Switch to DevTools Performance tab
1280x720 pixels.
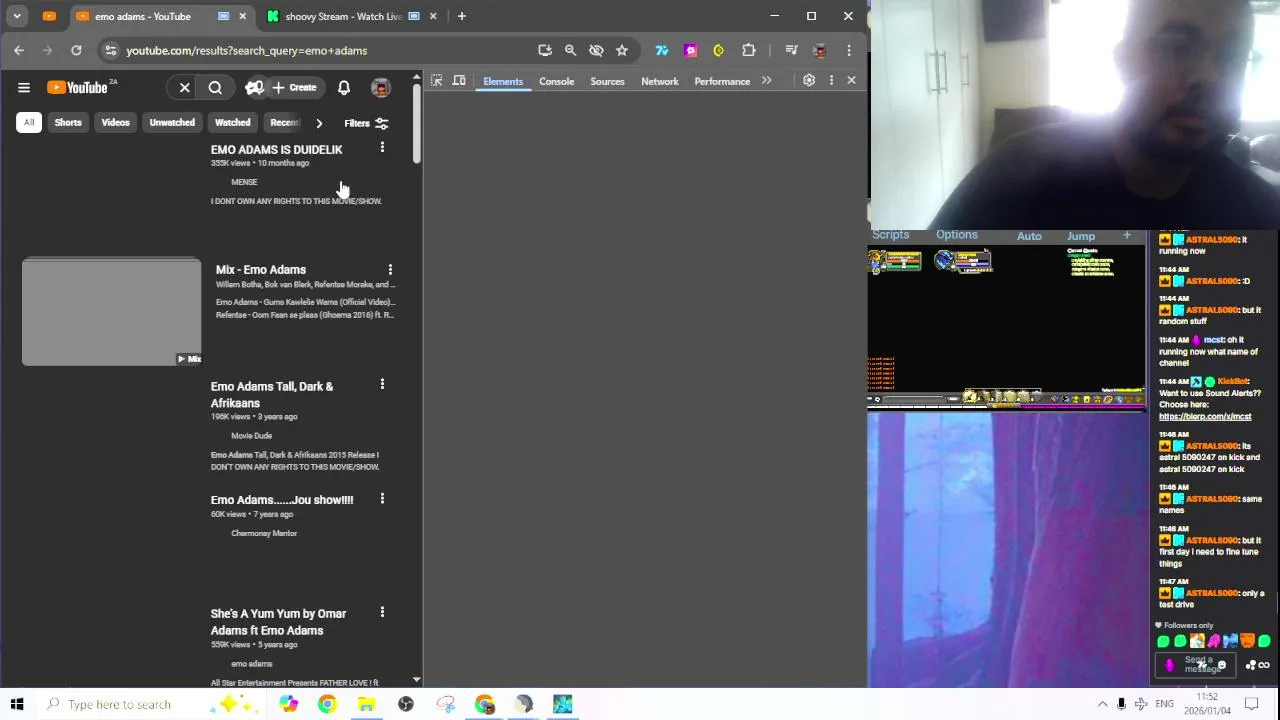(722, 81)
